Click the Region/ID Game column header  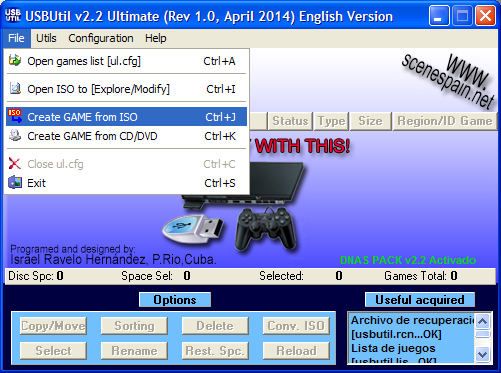coord(445,121)
